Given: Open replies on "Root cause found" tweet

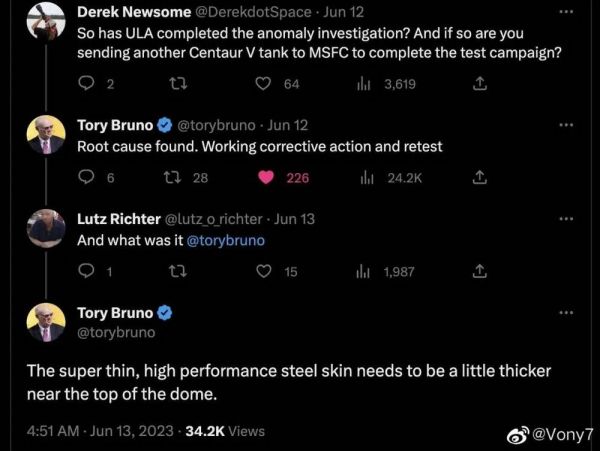Looking at the screenshot, I should point(86,177).
